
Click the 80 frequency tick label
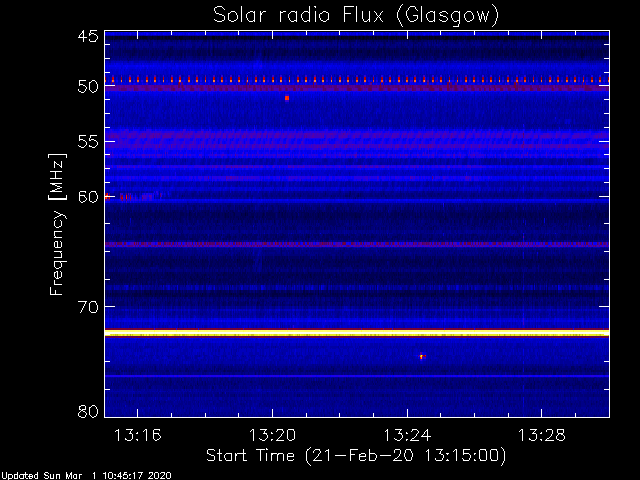click(x=88, y=411)
